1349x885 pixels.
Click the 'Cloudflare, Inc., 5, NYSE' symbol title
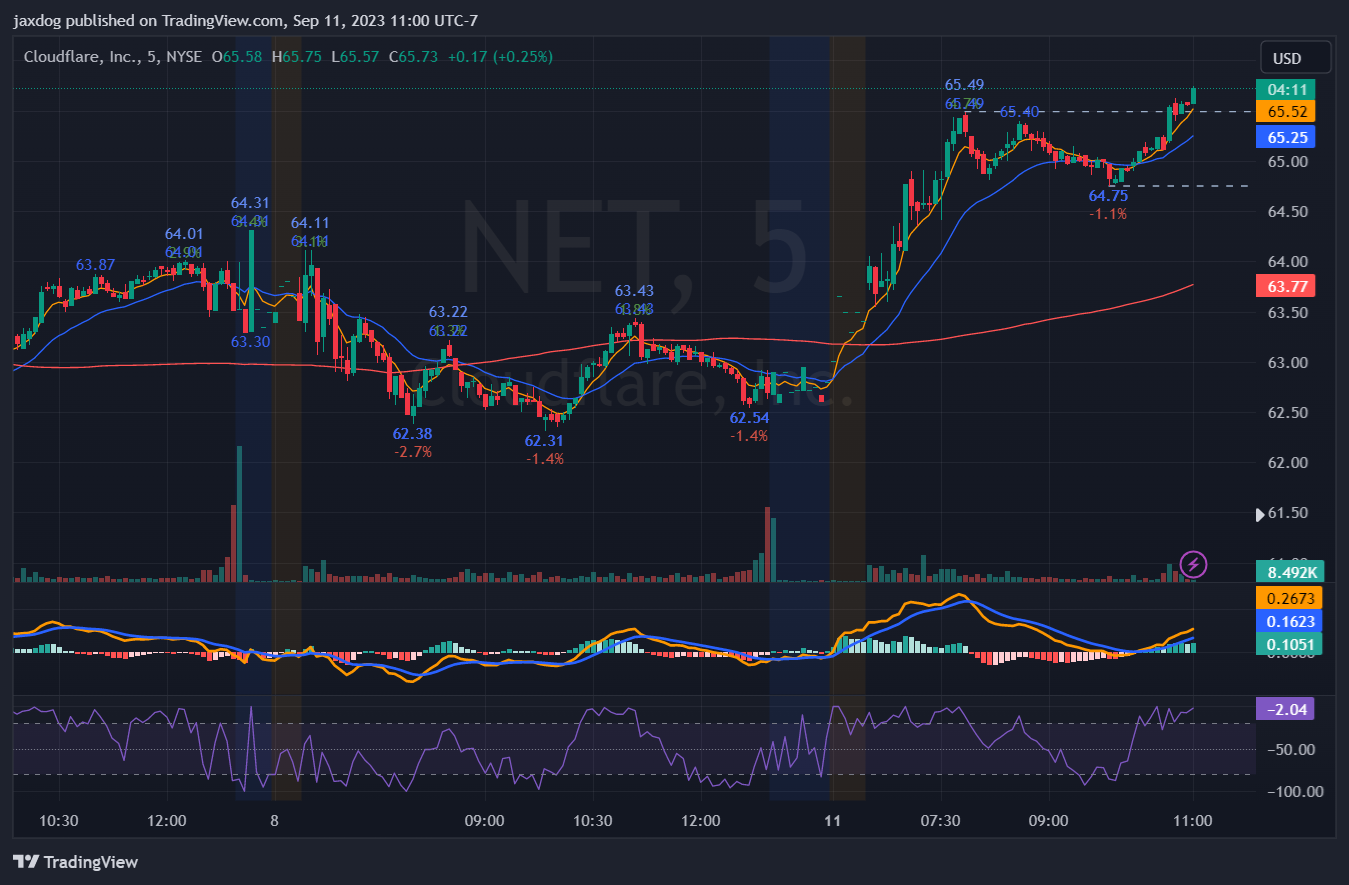click(115, 57)
